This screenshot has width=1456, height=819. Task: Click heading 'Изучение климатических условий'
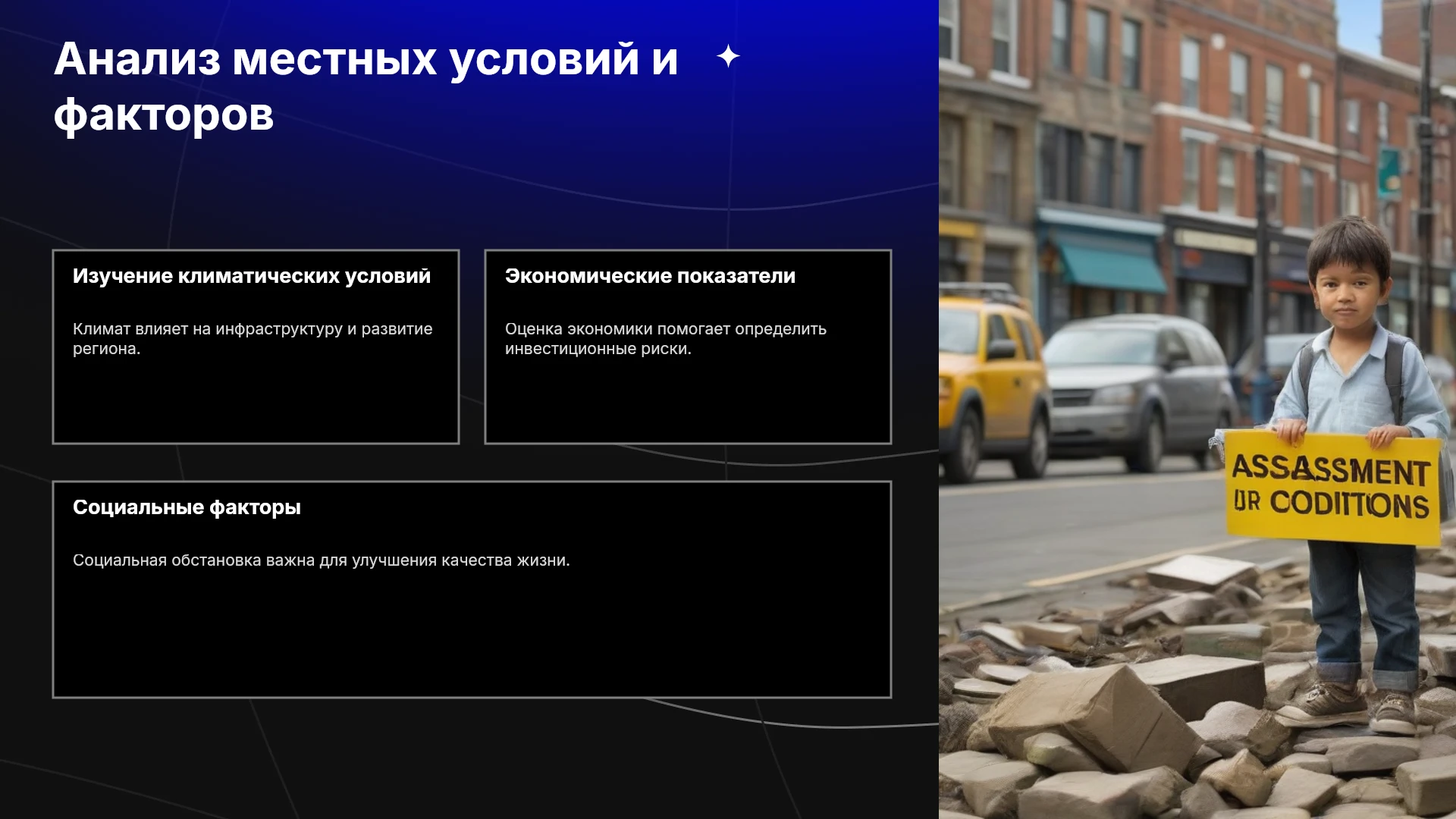click(252, 276)
